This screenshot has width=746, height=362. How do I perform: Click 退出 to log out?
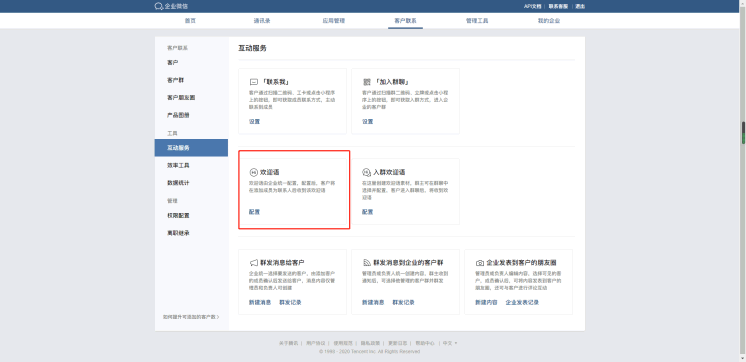point(580,6)
